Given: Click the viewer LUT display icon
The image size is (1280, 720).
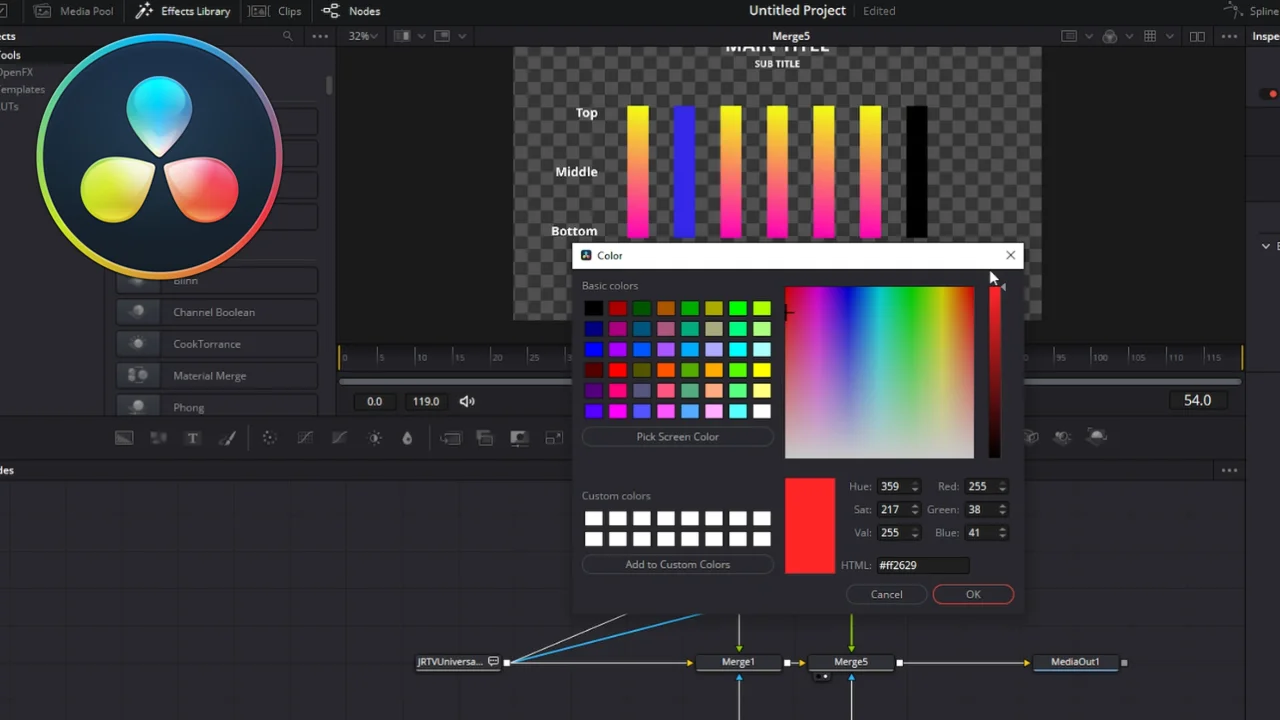Looking at the screenshot, I should [x=1069, y=36].
